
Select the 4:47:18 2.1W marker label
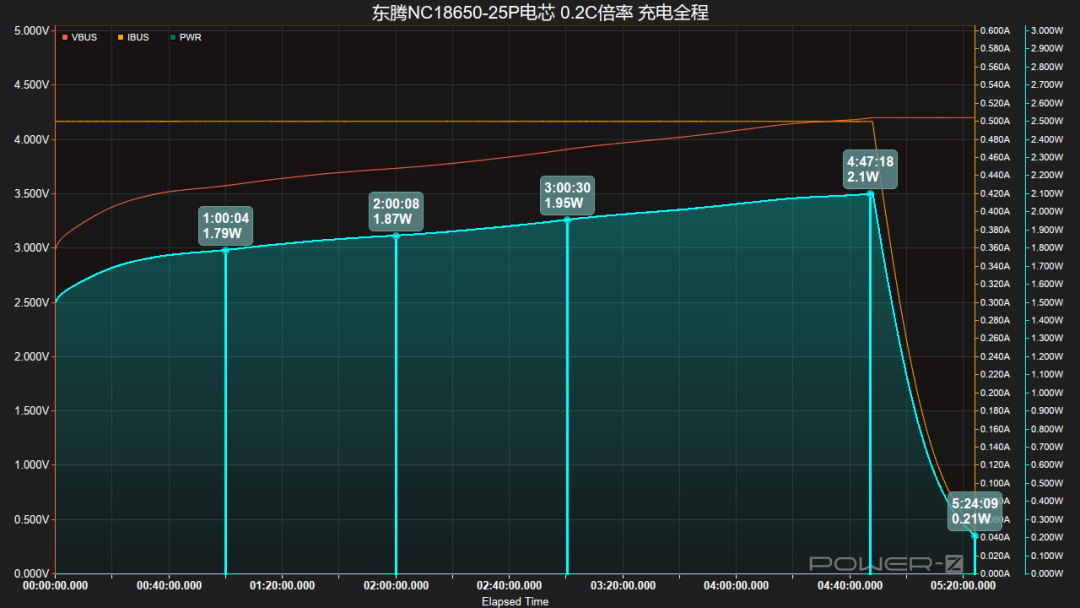click(870, 169)
